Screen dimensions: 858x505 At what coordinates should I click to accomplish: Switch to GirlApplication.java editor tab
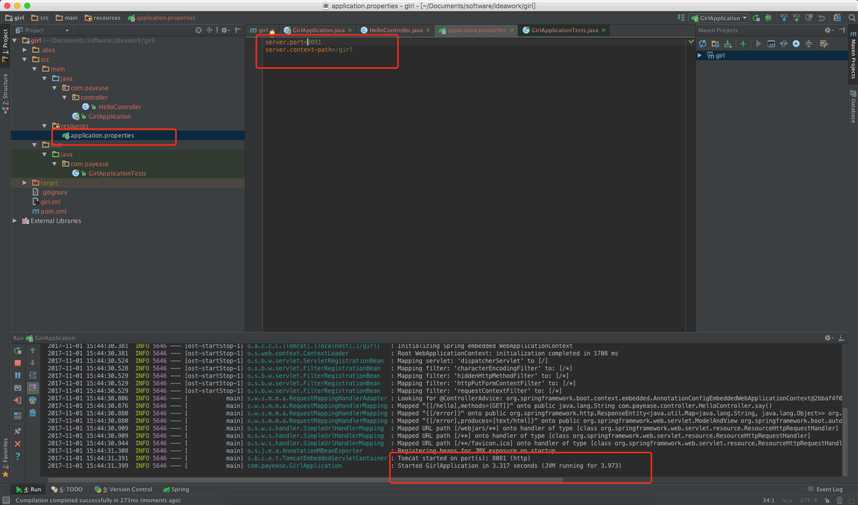click(317, 30)
